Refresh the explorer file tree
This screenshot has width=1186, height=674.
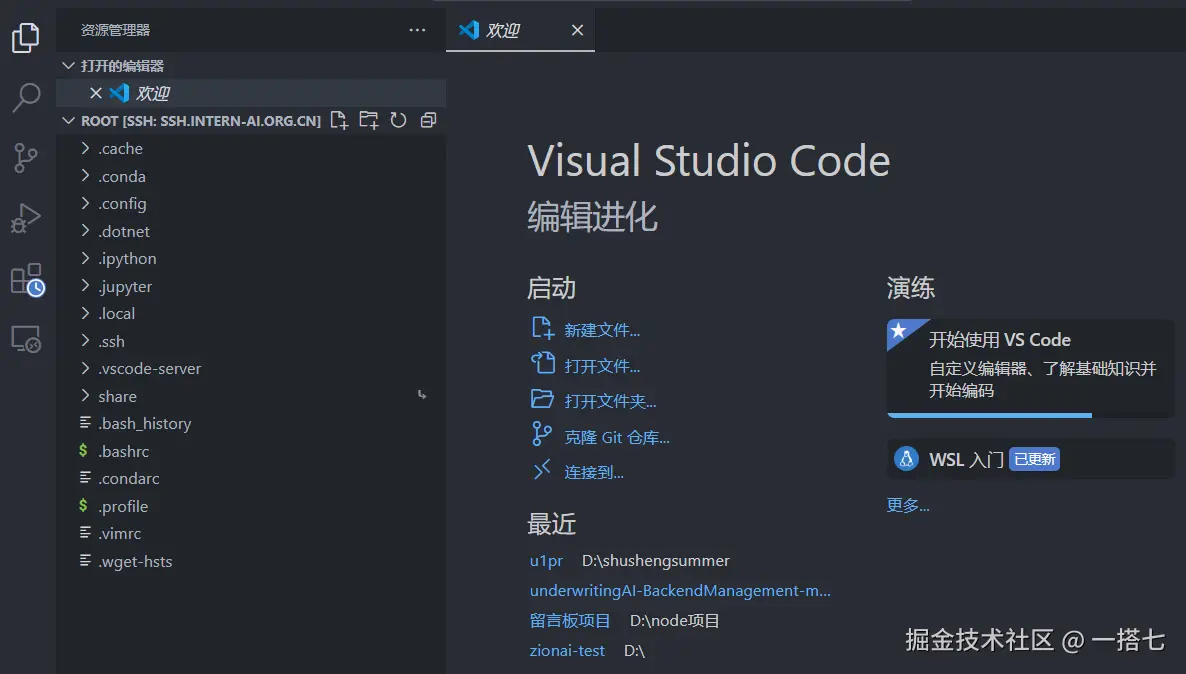(399, 120)
